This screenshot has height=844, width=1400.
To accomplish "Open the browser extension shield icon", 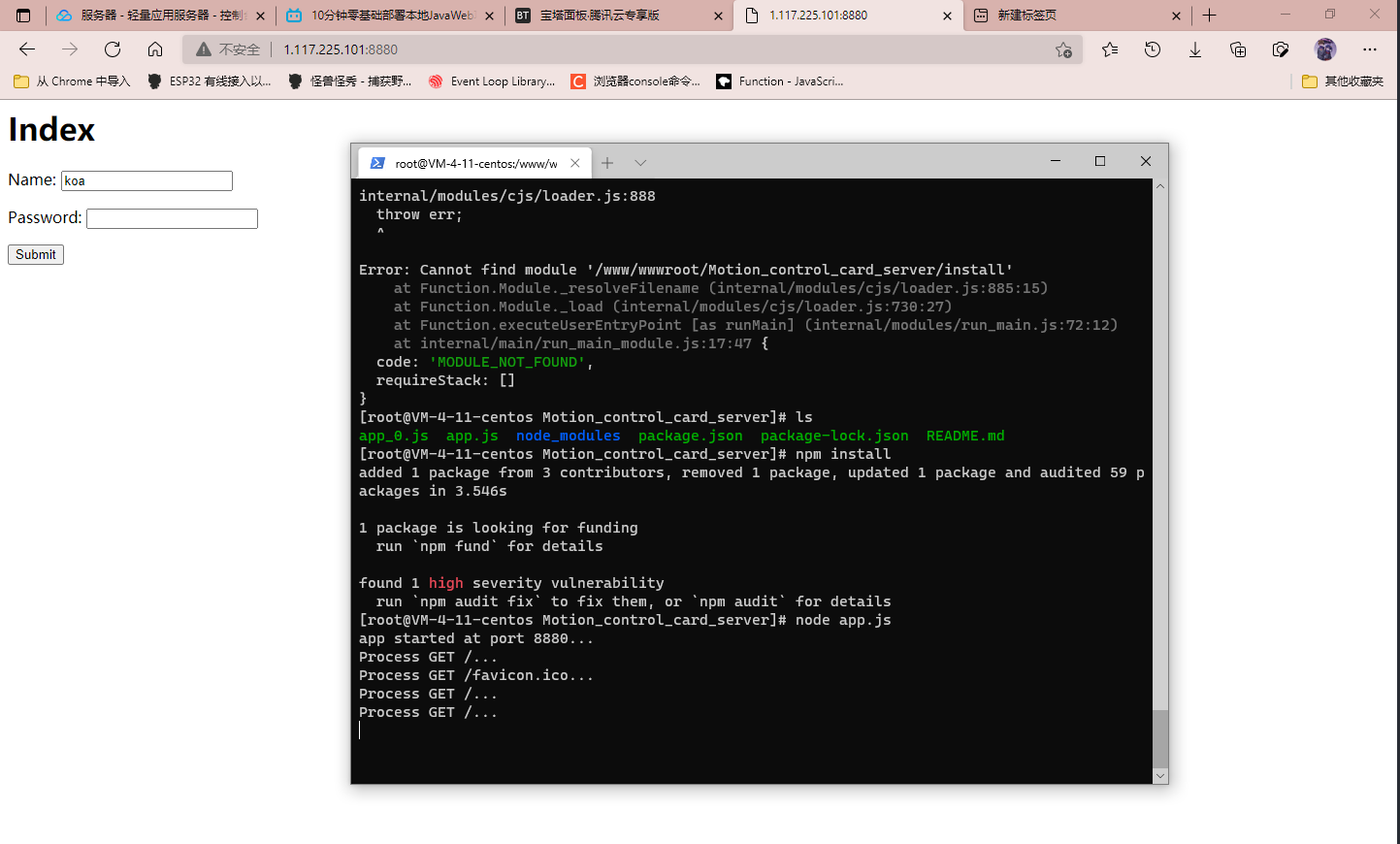I will (1281, 49).
